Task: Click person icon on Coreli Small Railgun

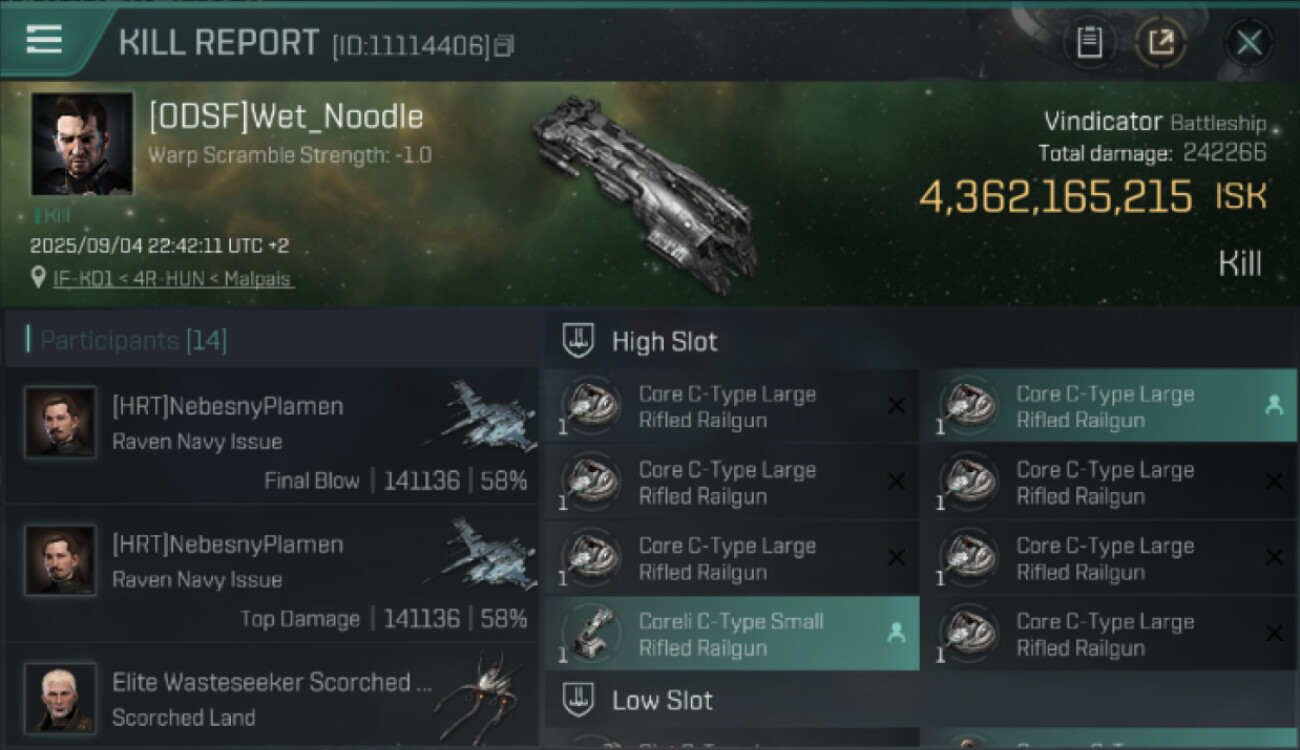Action: coord(896,632)
